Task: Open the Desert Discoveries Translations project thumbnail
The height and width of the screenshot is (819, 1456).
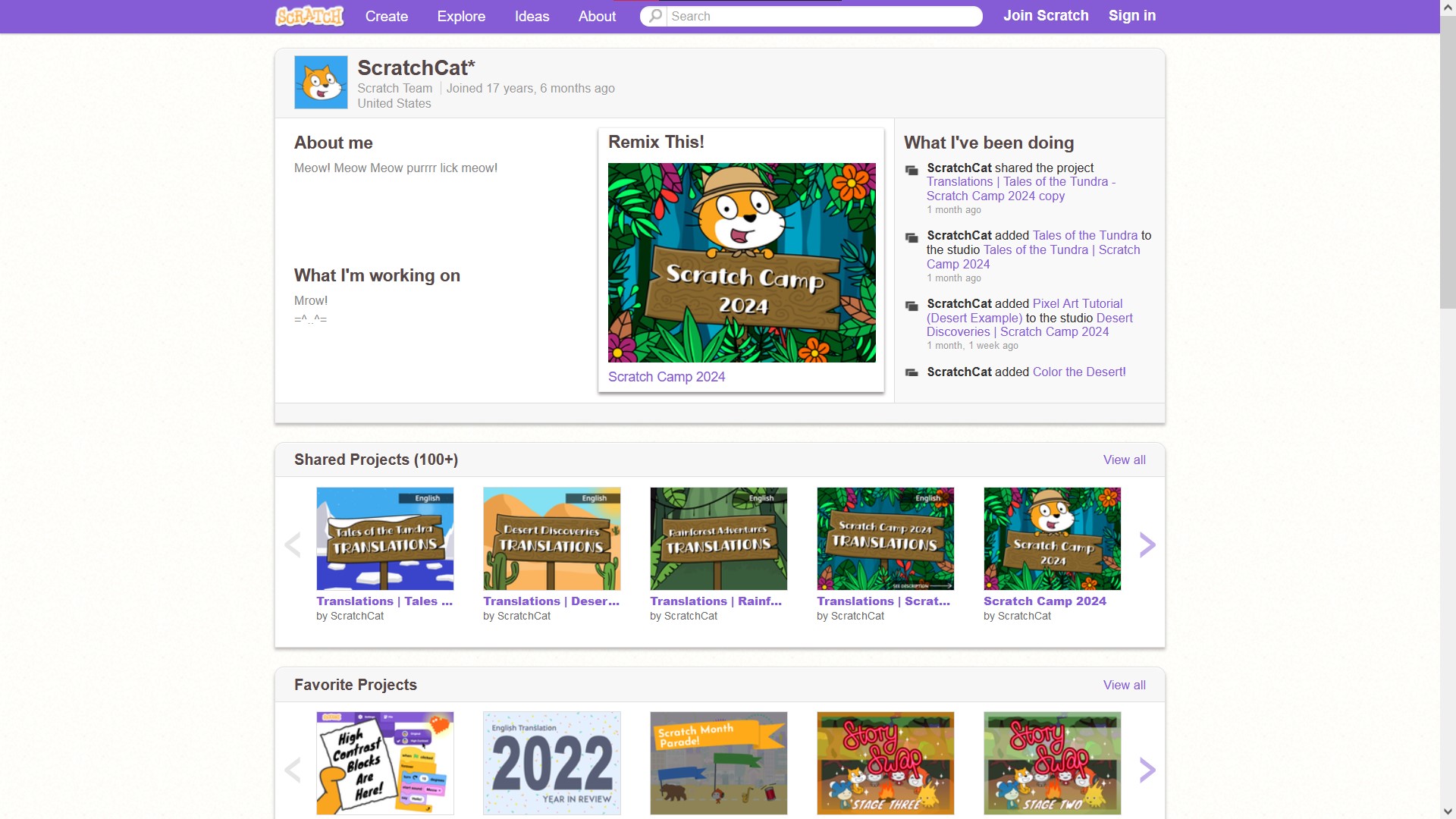Action: pyautogui.click(x=551, y=538)
